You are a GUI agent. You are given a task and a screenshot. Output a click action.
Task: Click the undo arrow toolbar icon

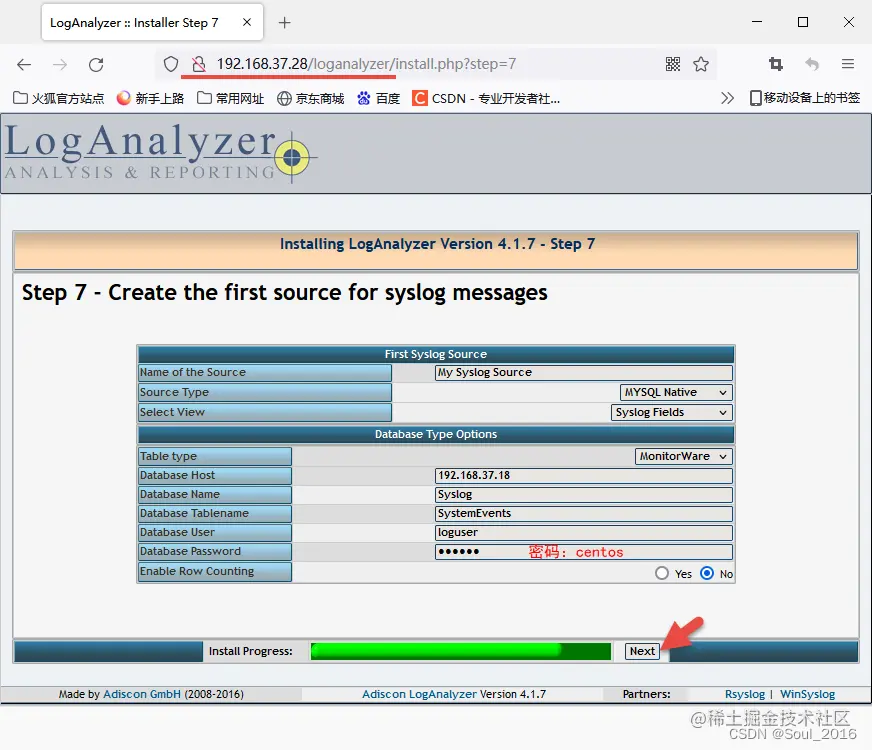pyautogui.click(x=812, y=64)
